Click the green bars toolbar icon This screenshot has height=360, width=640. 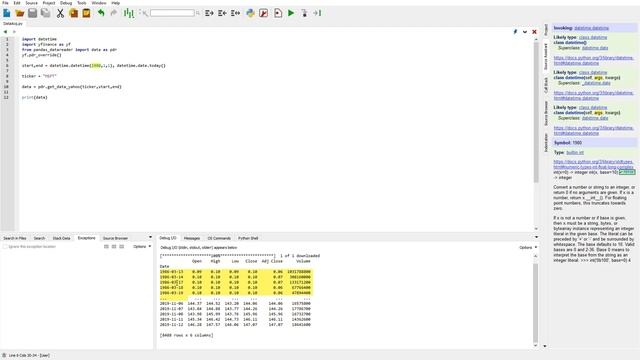pos(129,13)
